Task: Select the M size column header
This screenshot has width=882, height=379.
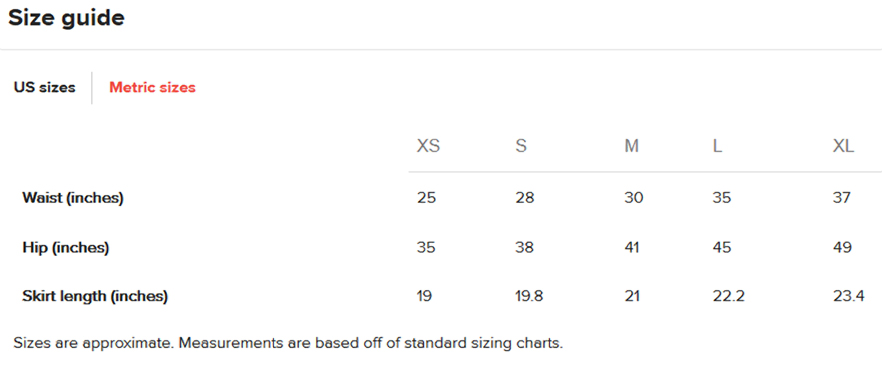Action: pos(631,146)
